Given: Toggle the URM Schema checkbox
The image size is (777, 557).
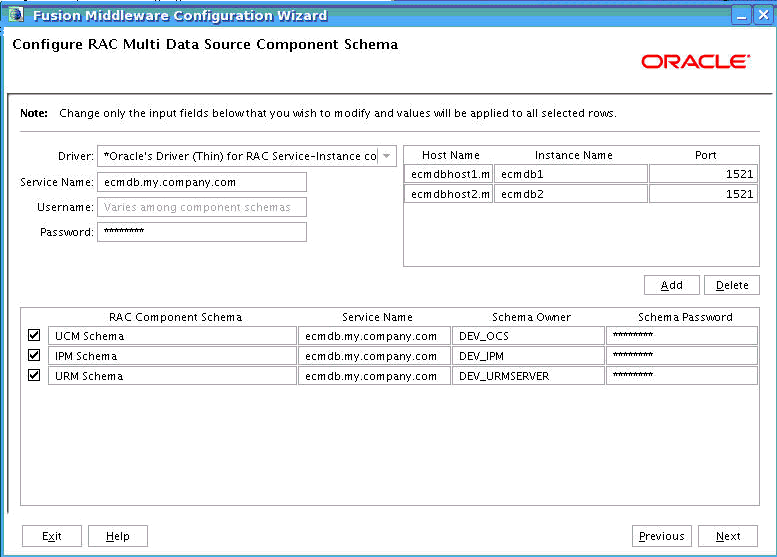Looking at the screenshot, I should (34, 375).
